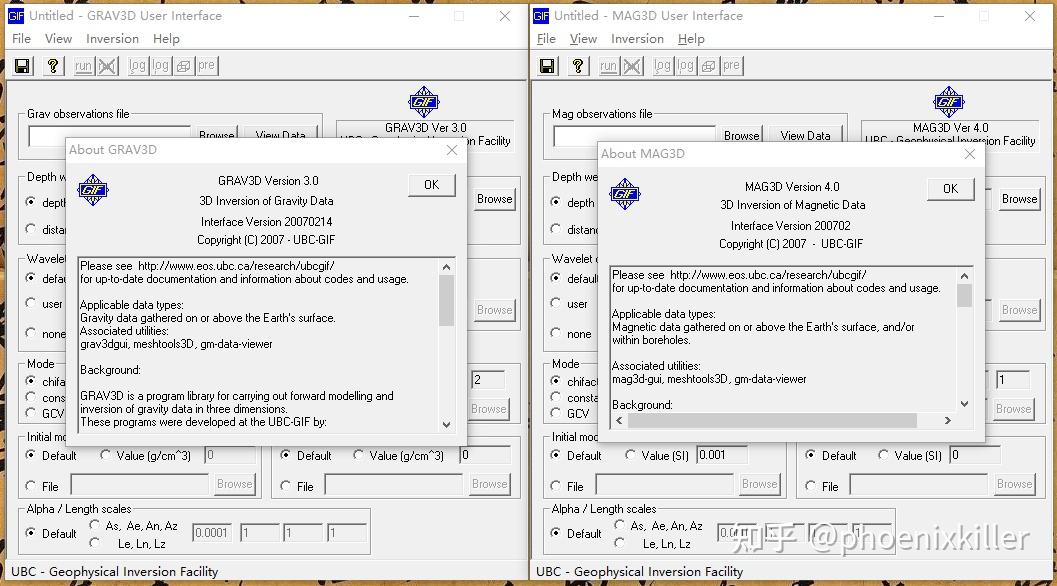Click right arrow of About MAG3D horizontal scrollbar

(947, 421)
